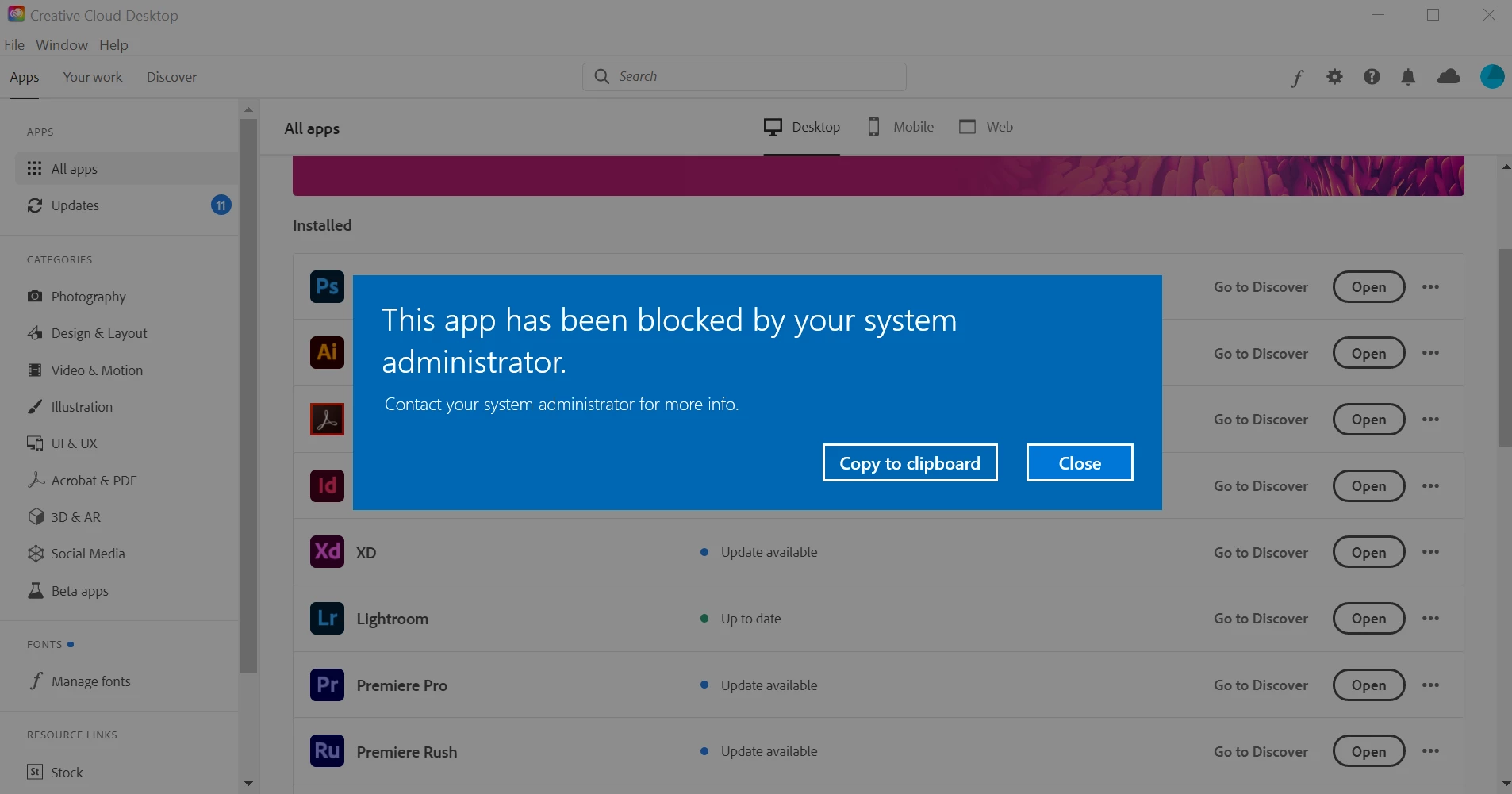Switch to the Web apps tab
The width and height of the screenshot is (1512, 794).
click(986, 127)
